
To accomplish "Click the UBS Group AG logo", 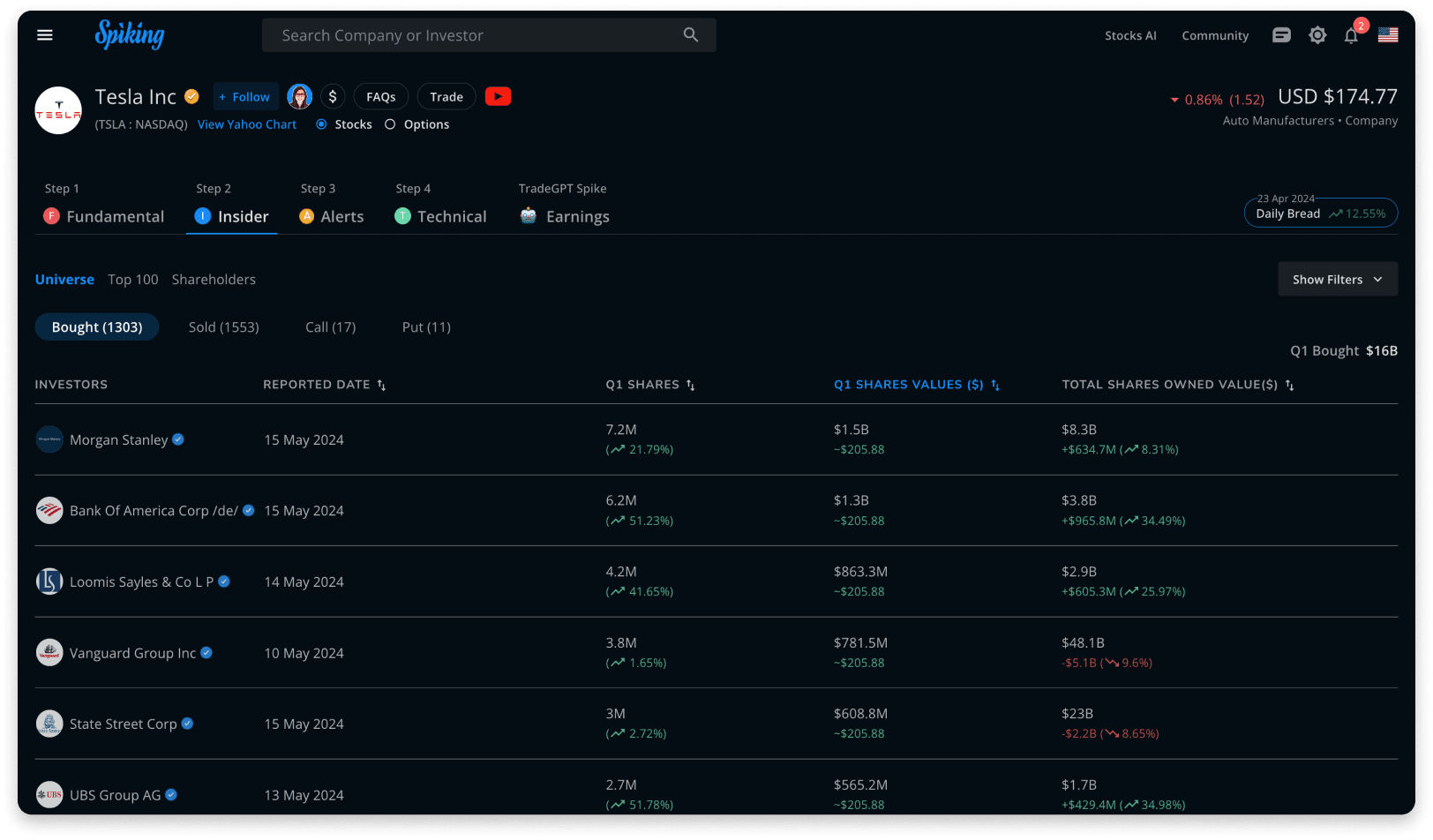I will 49,795.
